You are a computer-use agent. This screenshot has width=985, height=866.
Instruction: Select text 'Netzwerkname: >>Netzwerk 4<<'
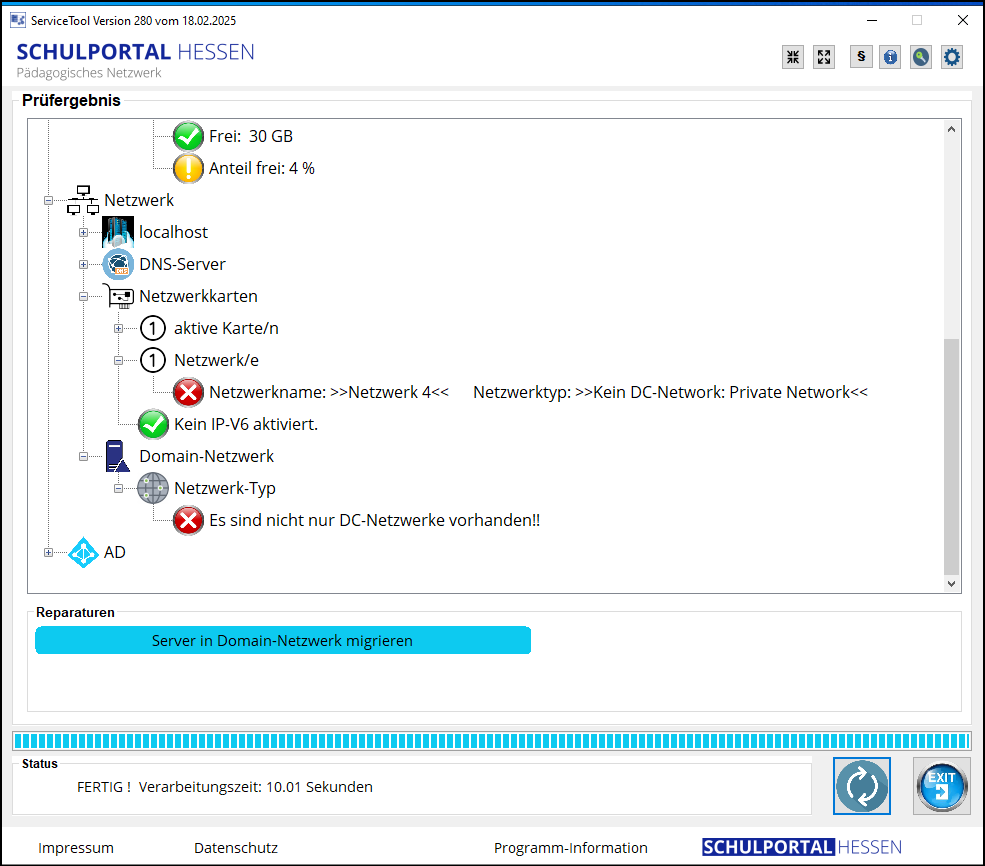click(x=329, y=392)
